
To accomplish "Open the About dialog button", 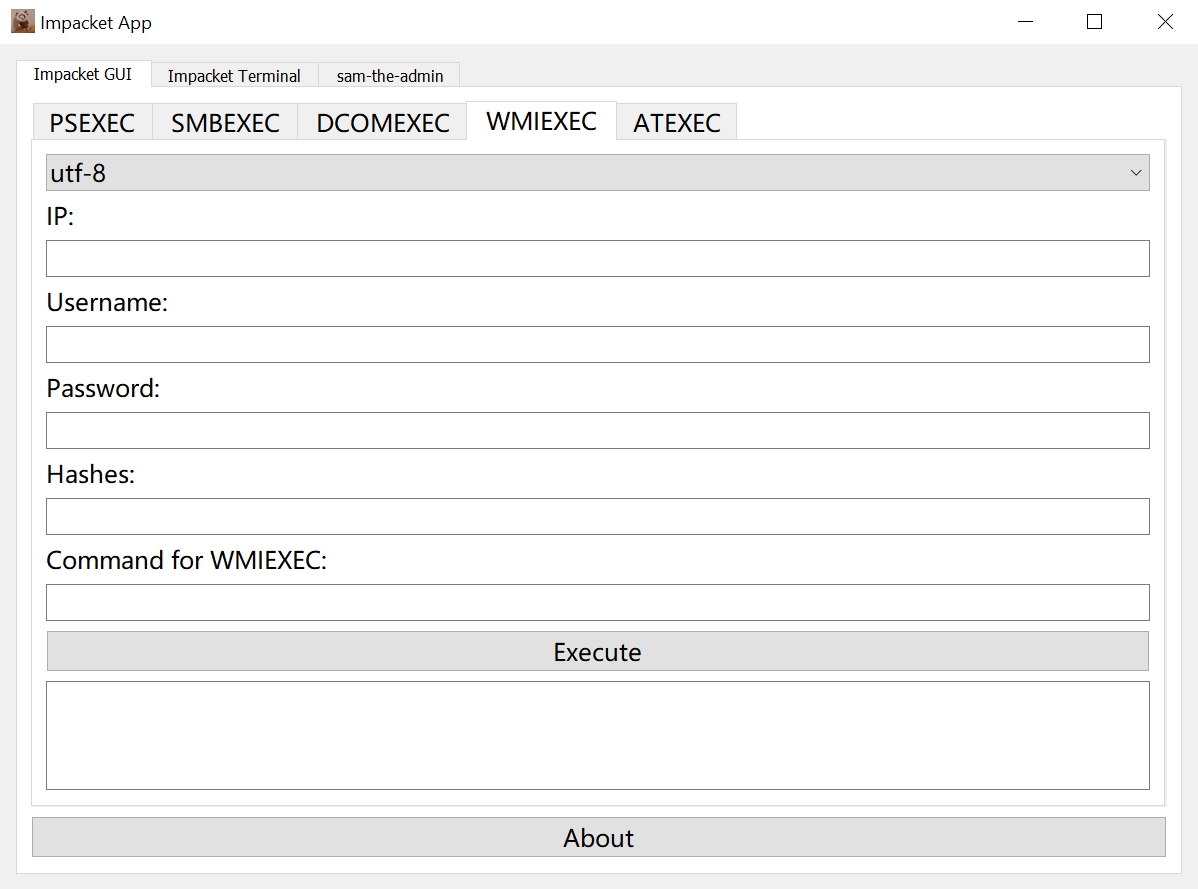I will point(599,837).
